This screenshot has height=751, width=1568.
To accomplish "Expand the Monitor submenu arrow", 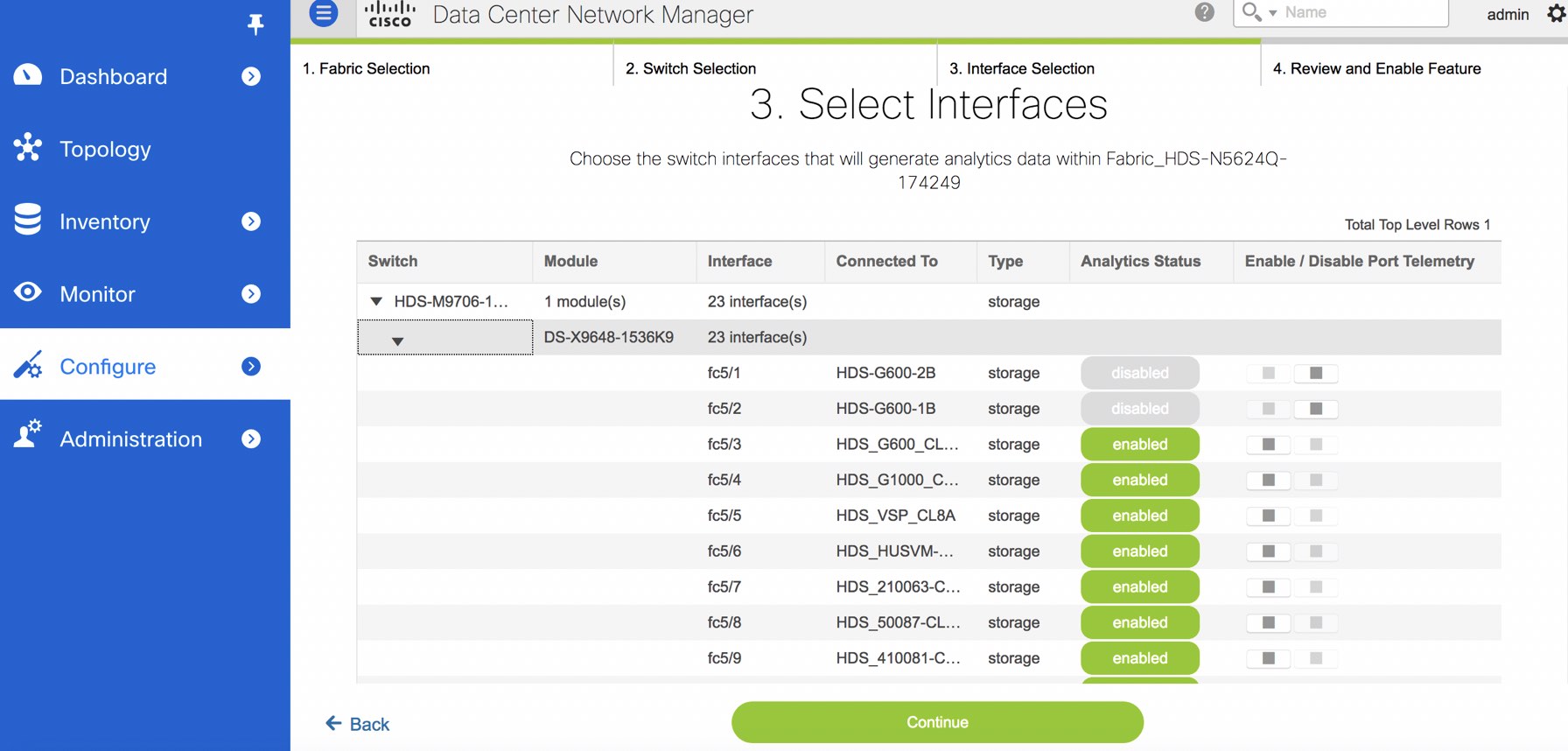I will (x=251, y=294).
